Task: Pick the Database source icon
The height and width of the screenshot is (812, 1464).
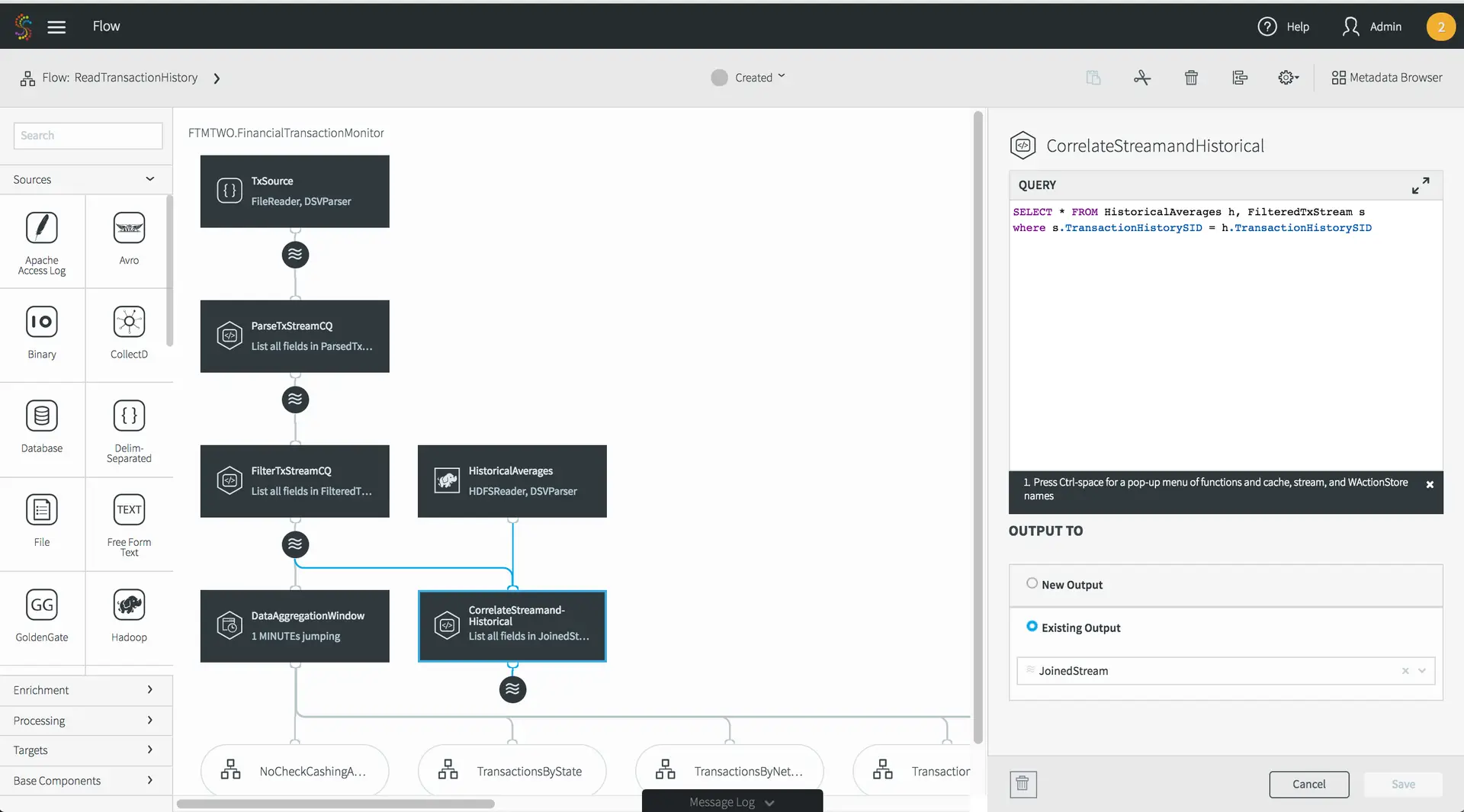Action: 42,416
